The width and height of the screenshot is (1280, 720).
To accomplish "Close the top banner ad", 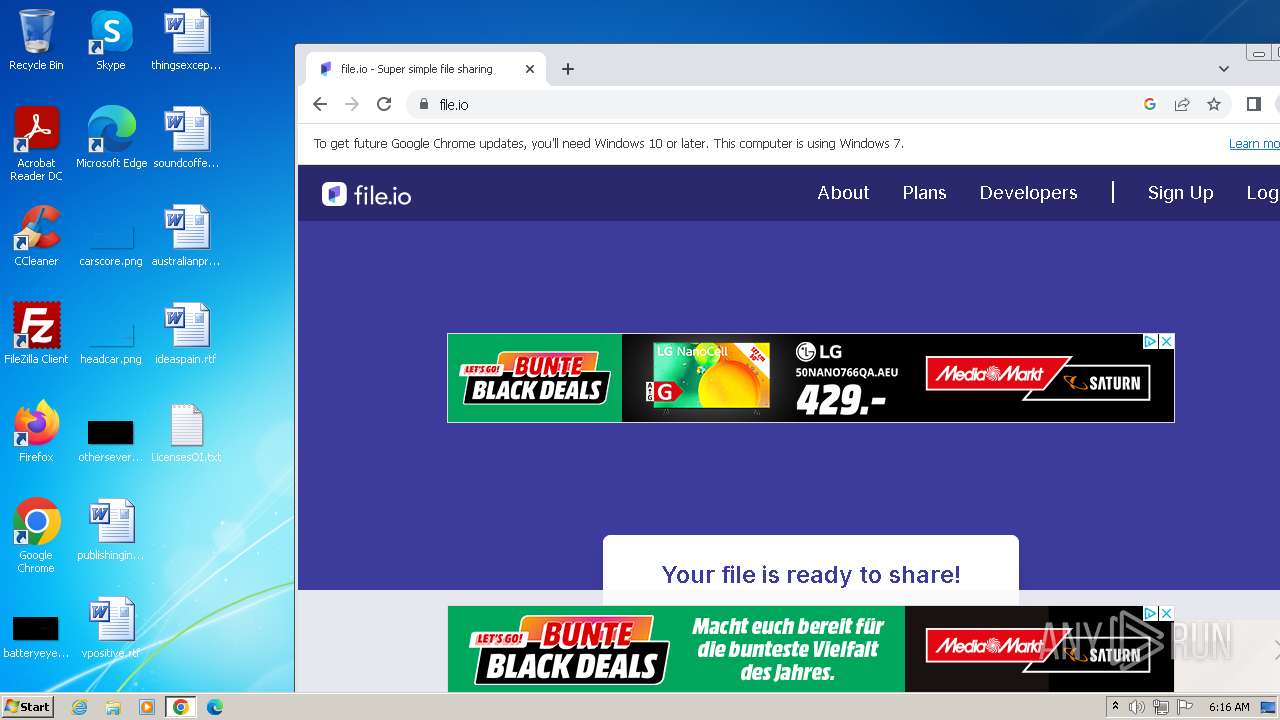I will [1166, 342].
